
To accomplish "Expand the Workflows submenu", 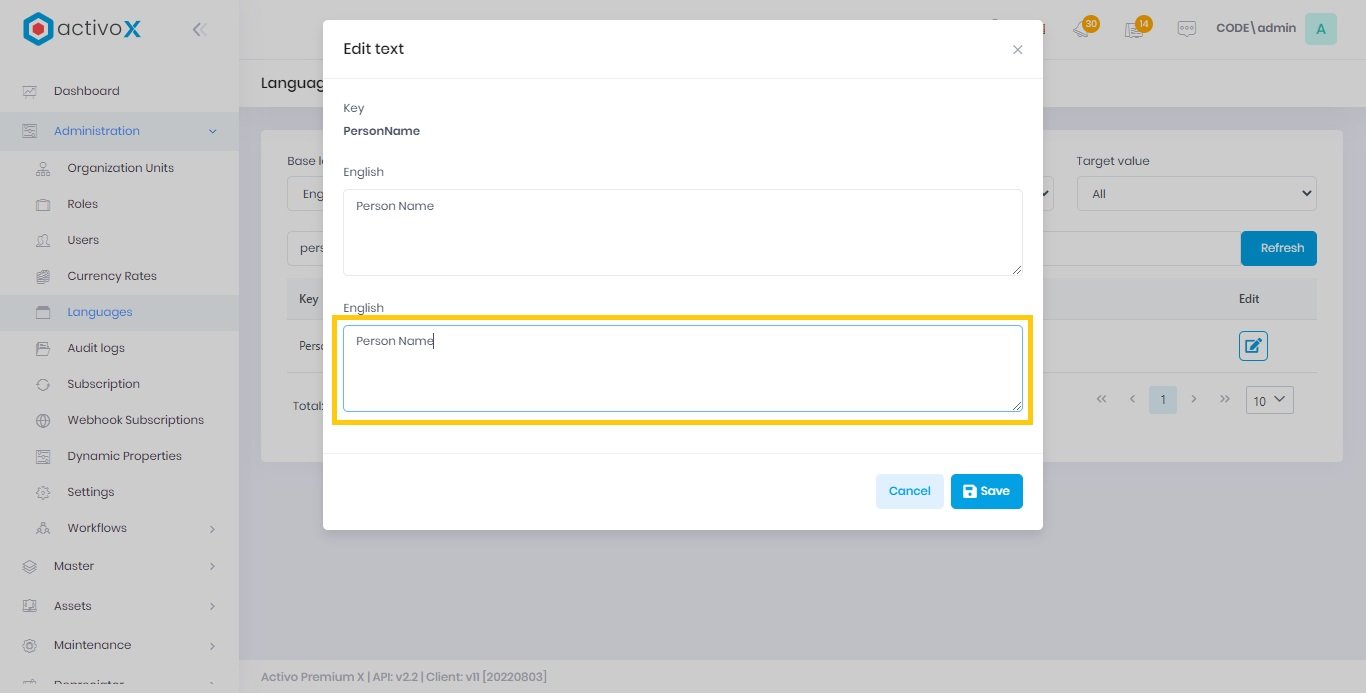I will [x=212, y=529].
